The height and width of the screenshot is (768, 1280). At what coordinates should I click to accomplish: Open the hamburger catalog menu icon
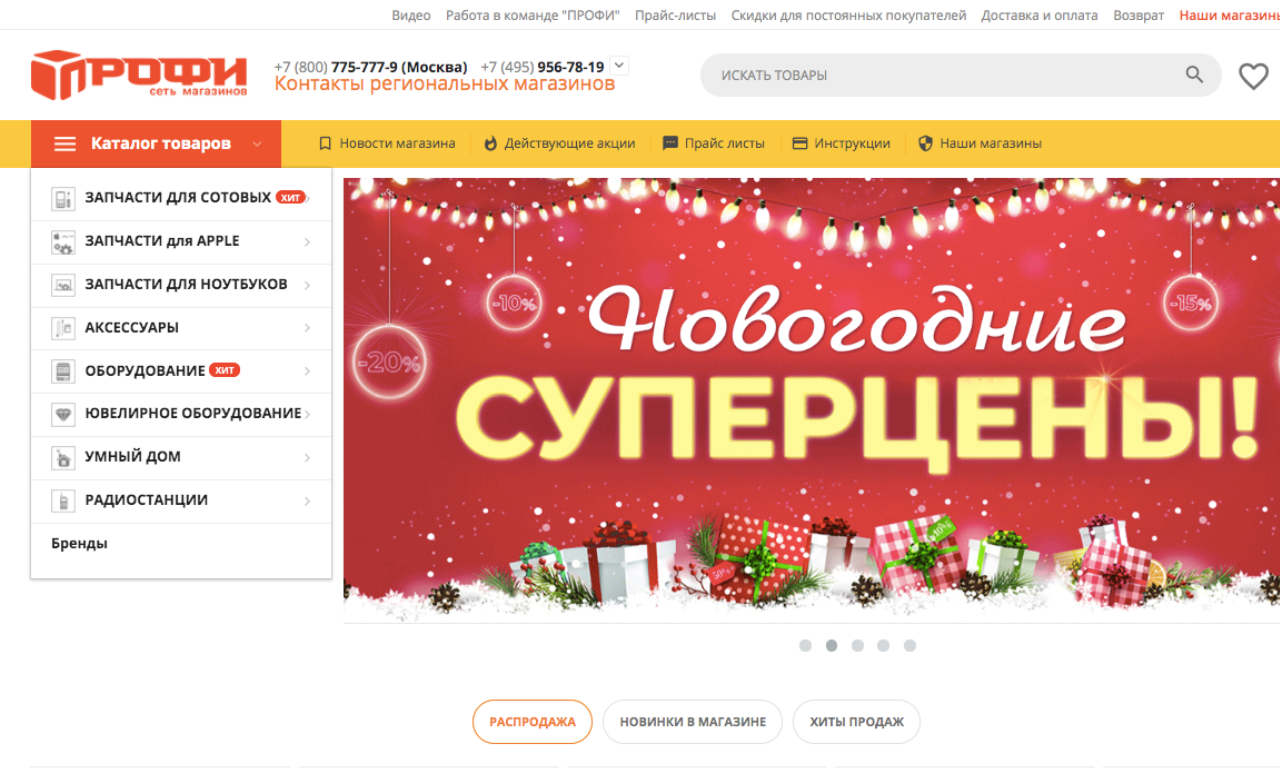pyautogui.click(x=65, y=144)
